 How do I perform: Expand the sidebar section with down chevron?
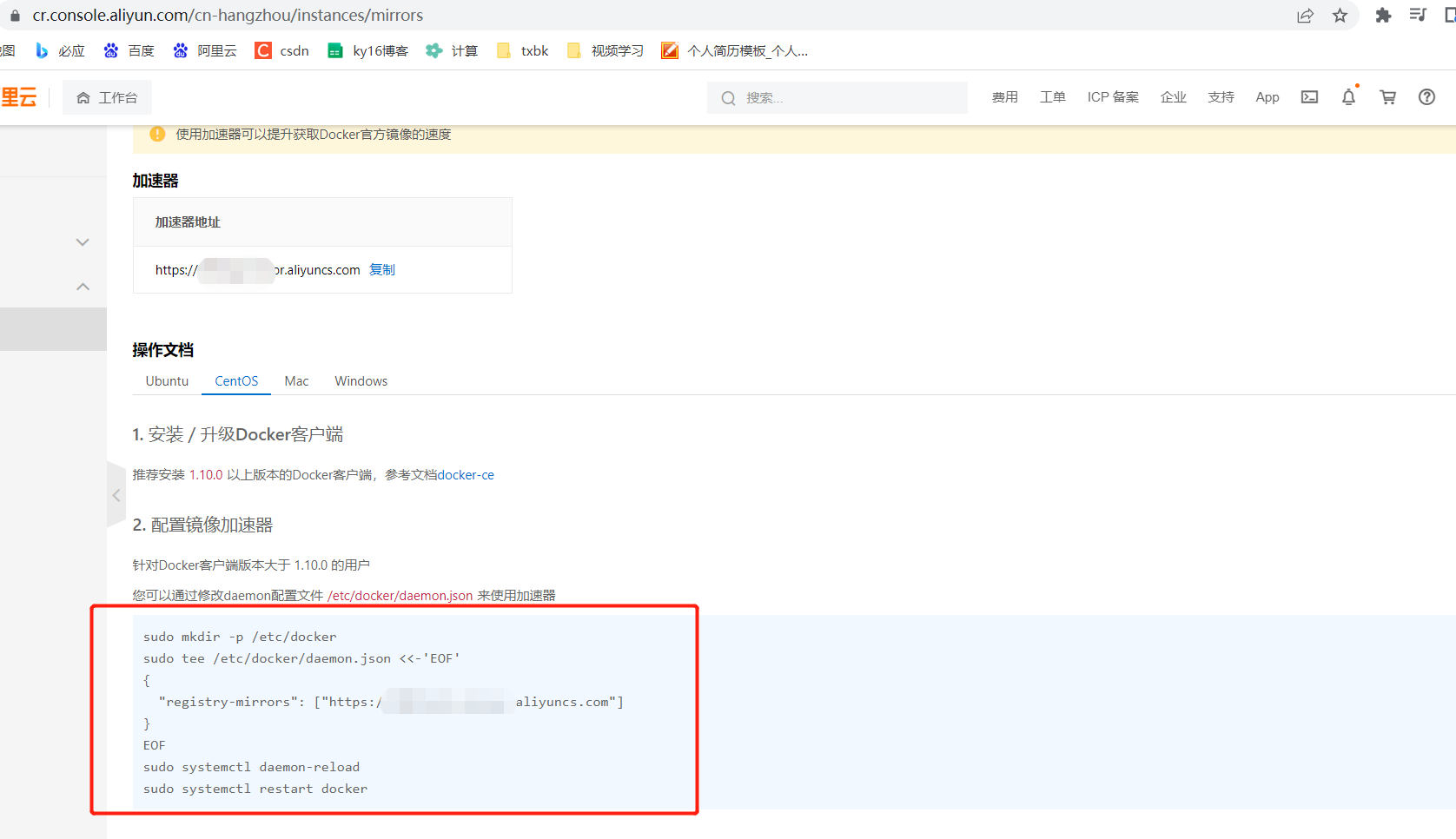(x=83, y=242)
